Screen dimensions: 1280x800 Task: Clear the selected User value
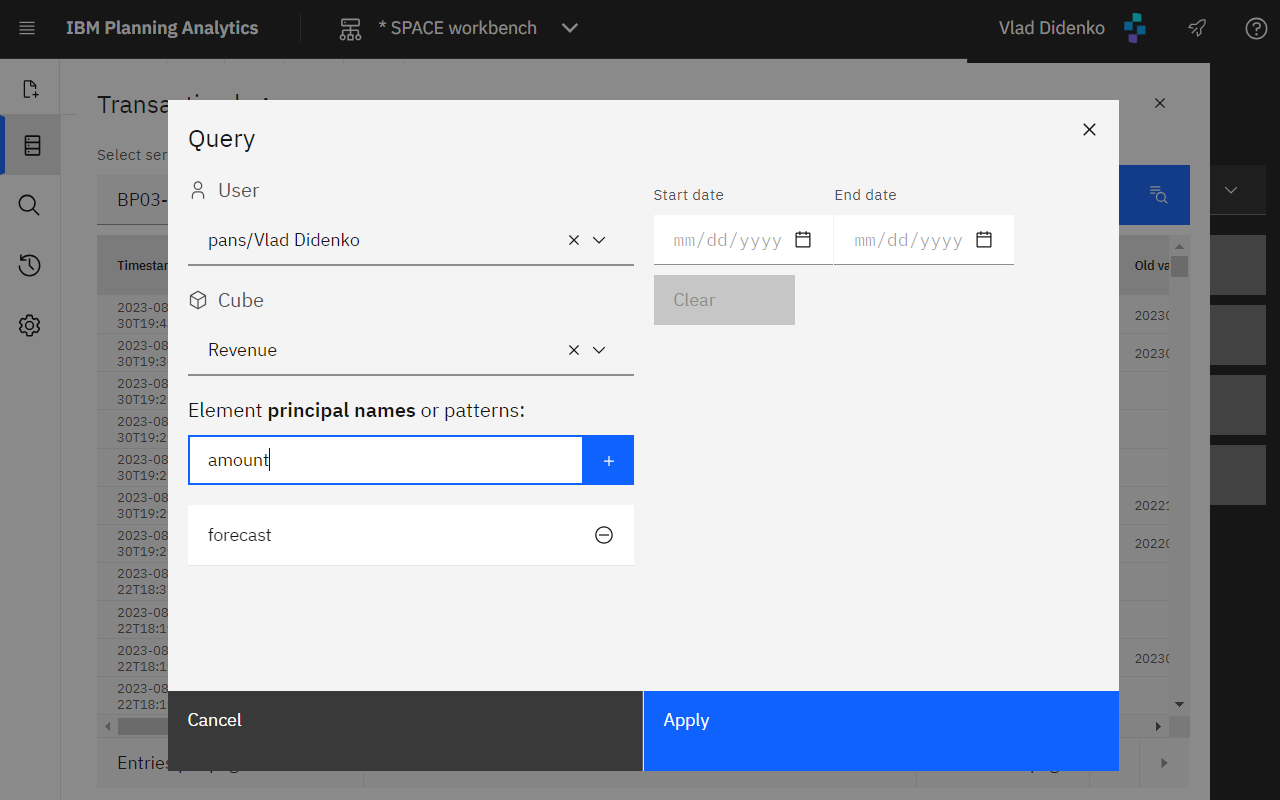(574, 240)
